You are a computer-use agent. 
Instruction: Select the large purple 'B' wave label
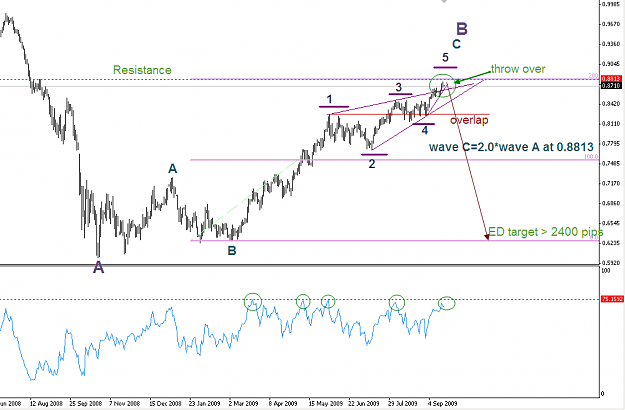click(462, 29)
